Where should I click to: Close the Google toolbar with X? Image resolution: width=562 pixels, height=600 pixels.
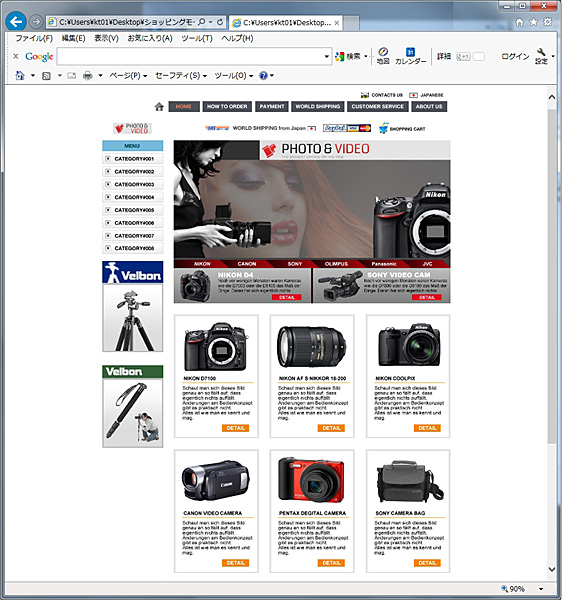click(x=16, y=56)
